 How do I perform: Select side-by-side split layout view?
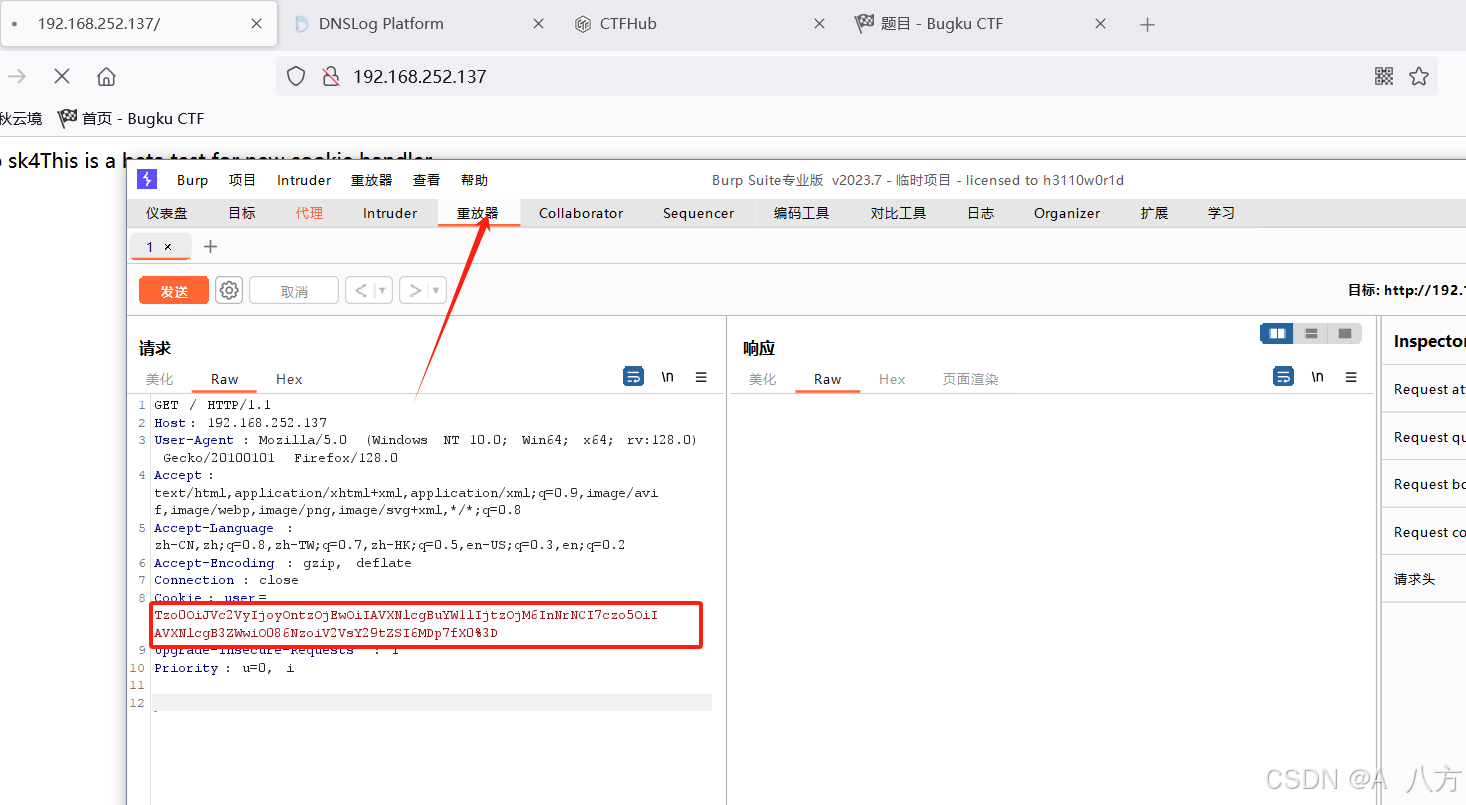[1277, 333]
